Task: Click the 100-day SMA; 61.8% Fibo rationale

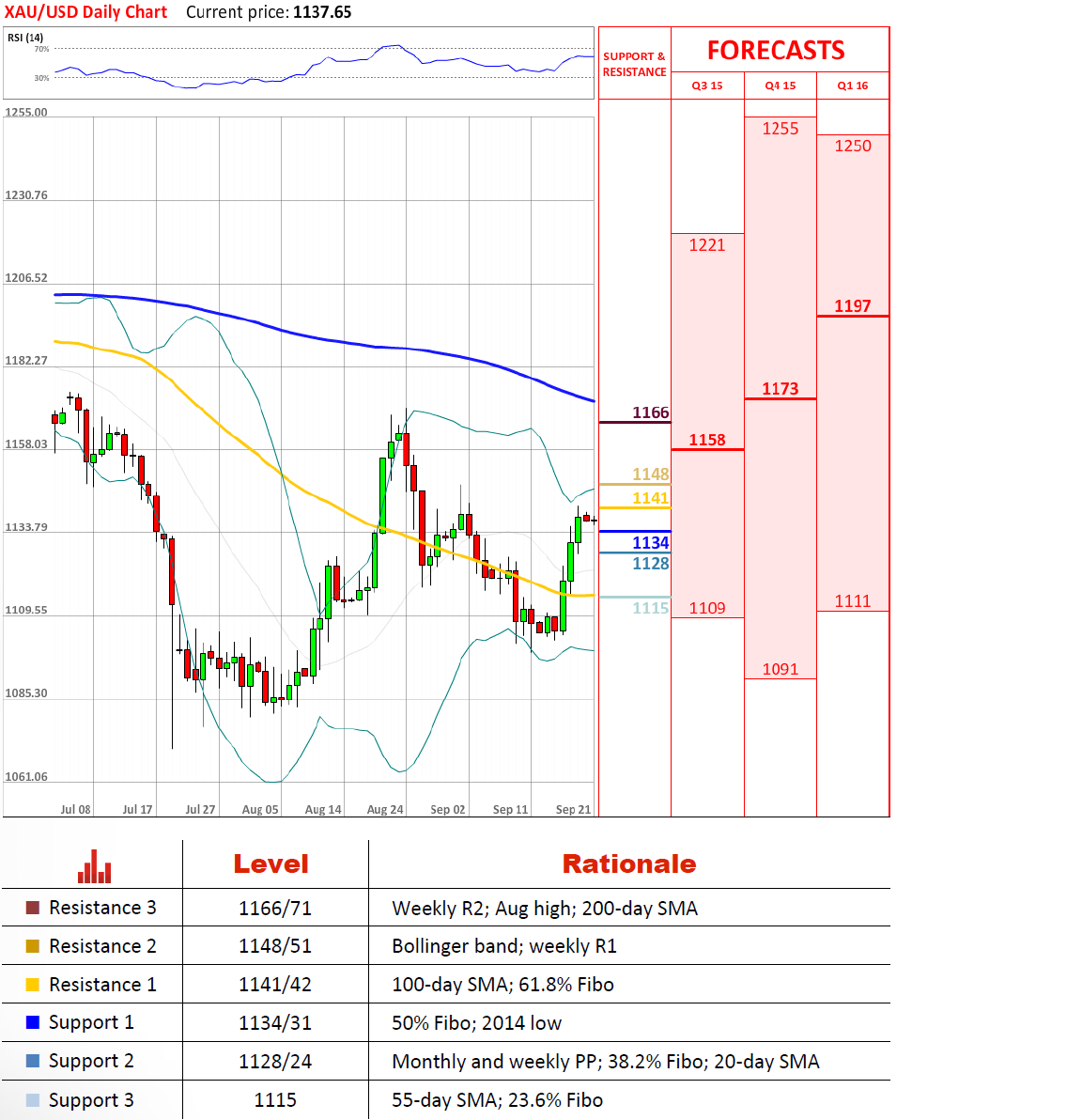Action: (x=502, y=985)
